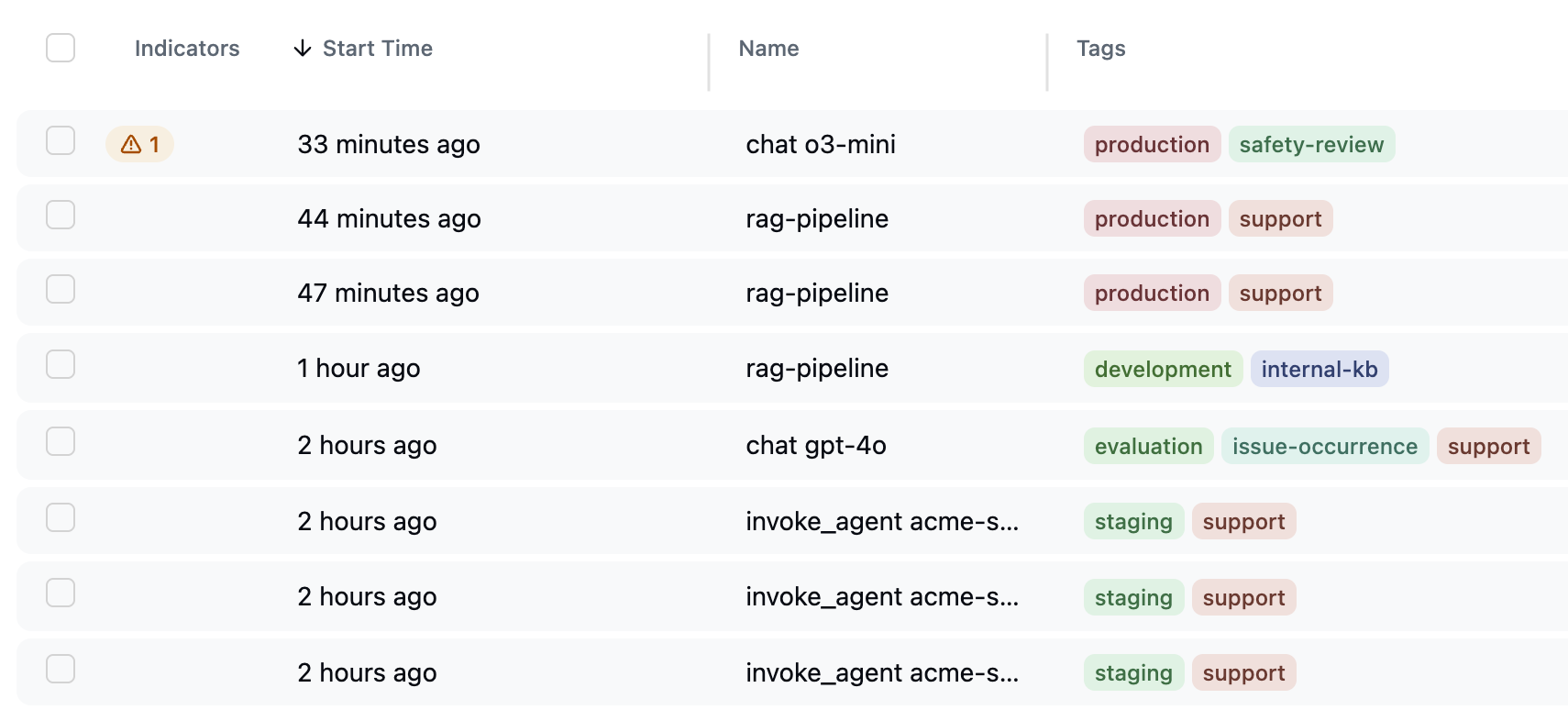Click the Name column header

click(x=768, y=49)
